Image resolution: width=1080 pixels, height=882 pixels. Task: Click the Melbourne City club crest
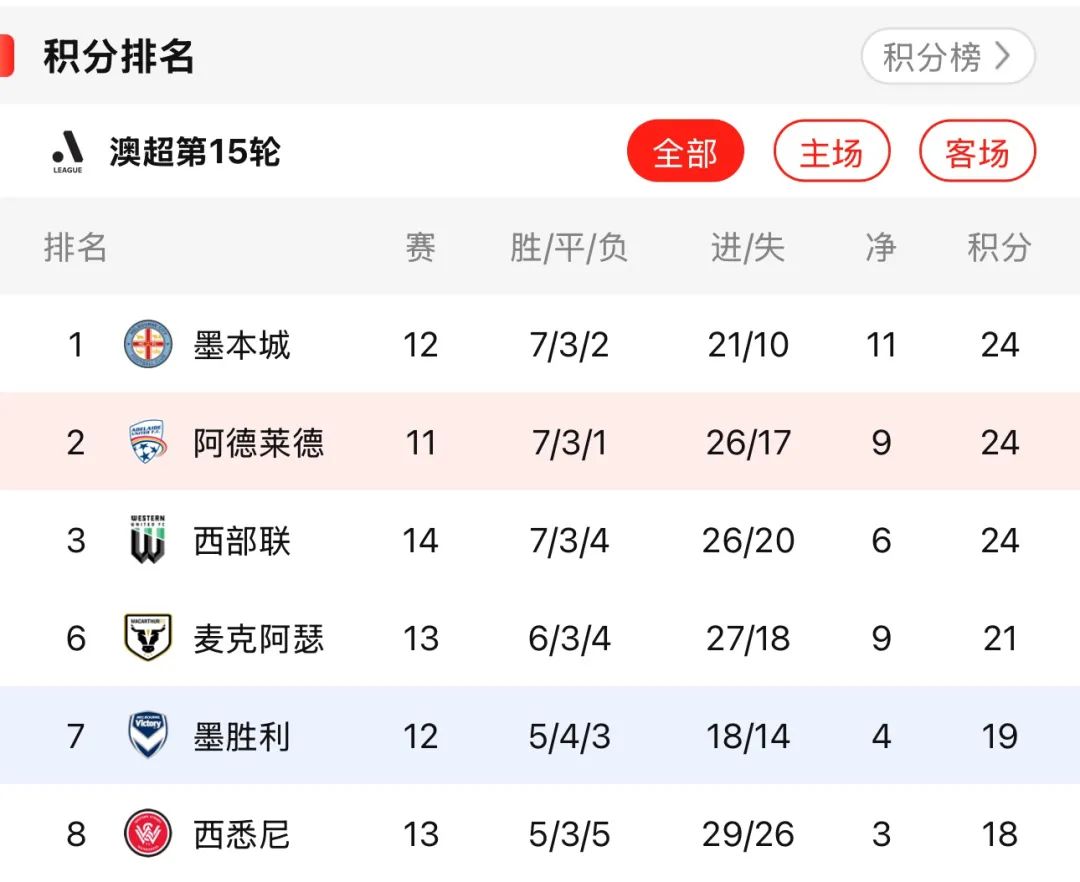[148, 344]
